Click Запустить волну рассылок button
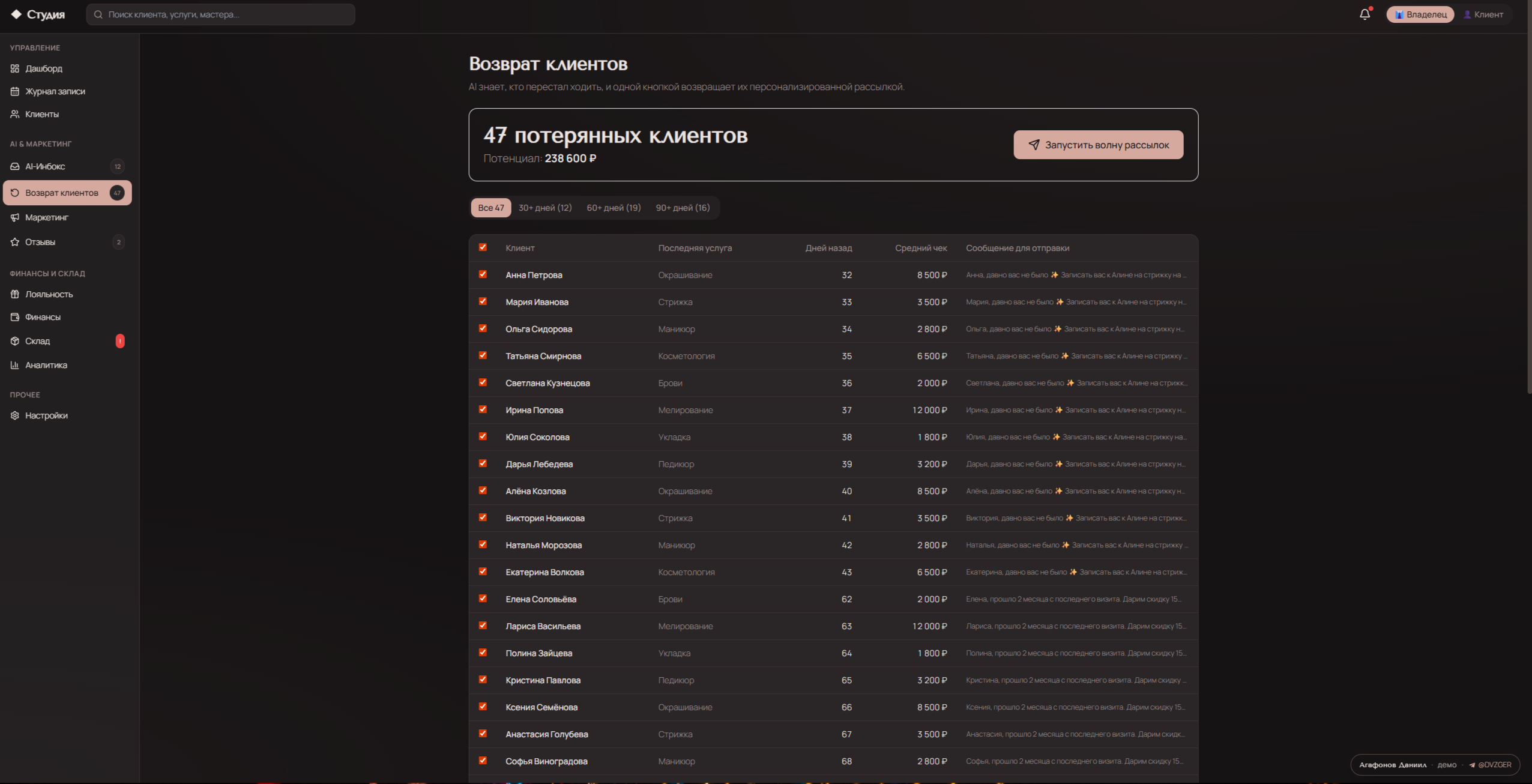This screenshot has height=784, width=1532. (1099, 145)
